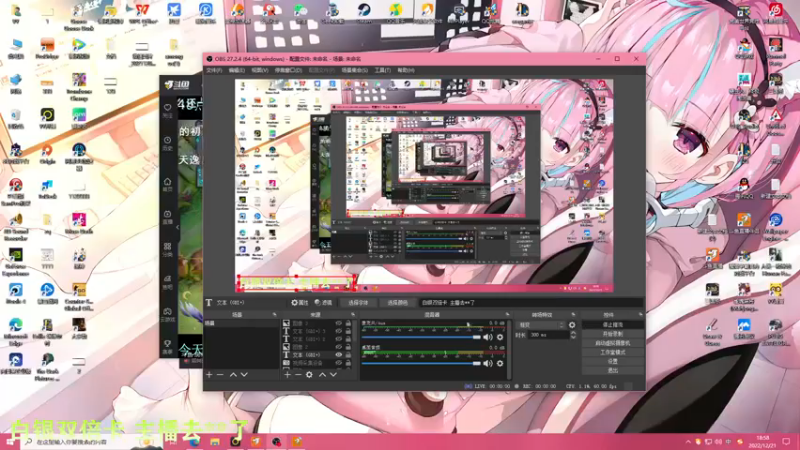The image size is (800, 450).
Task: Click Select Color button in source toolbar
Action: coord(397,303)
